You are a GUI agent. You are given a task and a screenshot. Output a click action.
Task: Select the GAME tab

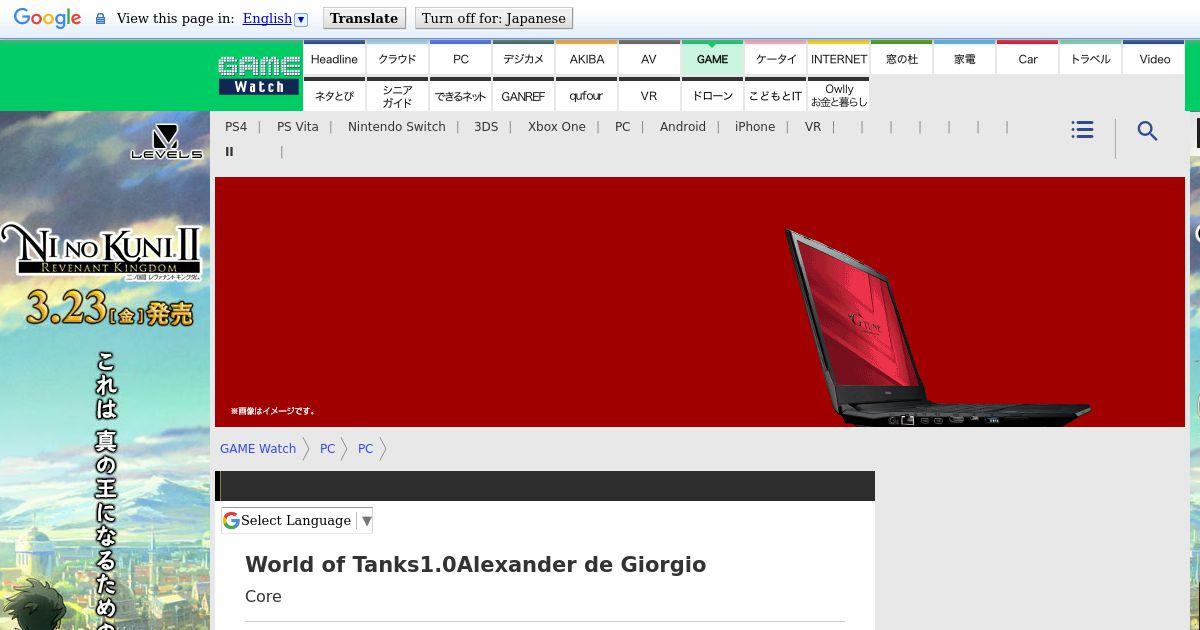click(712, 58)
